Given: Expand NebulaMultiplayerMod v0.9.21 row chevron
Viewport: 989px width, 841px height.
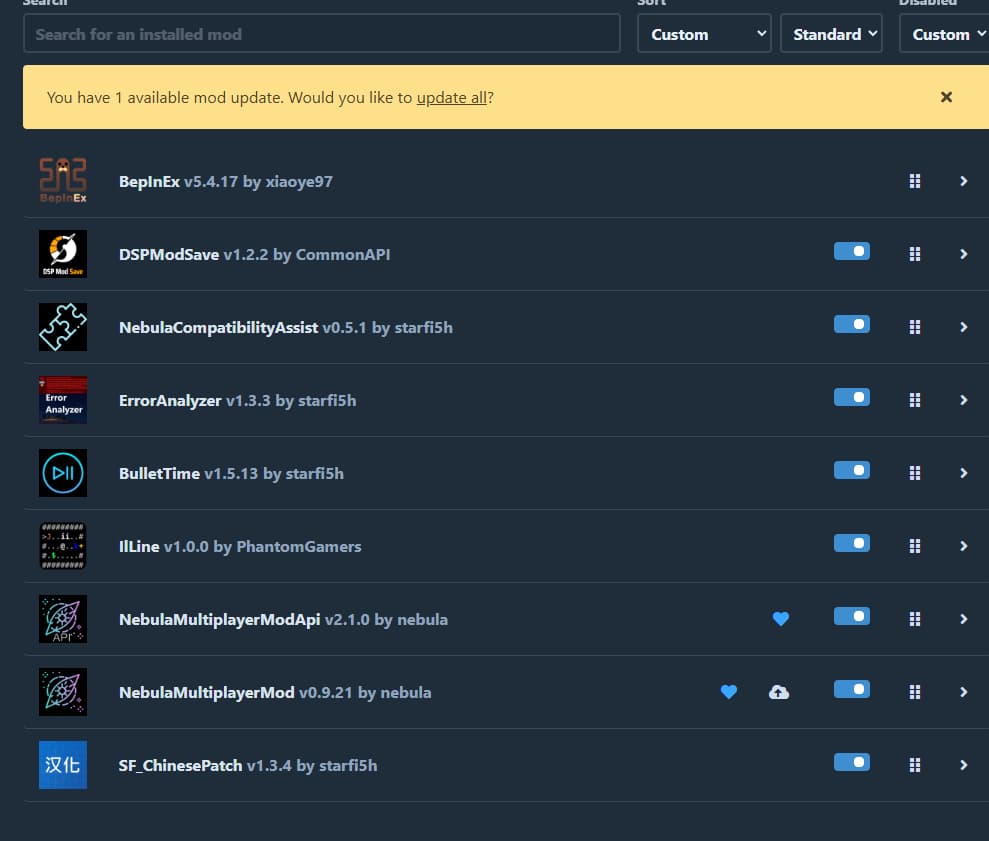Looking at the screenshot, I should pyautogui.click(x=964, y=692).
